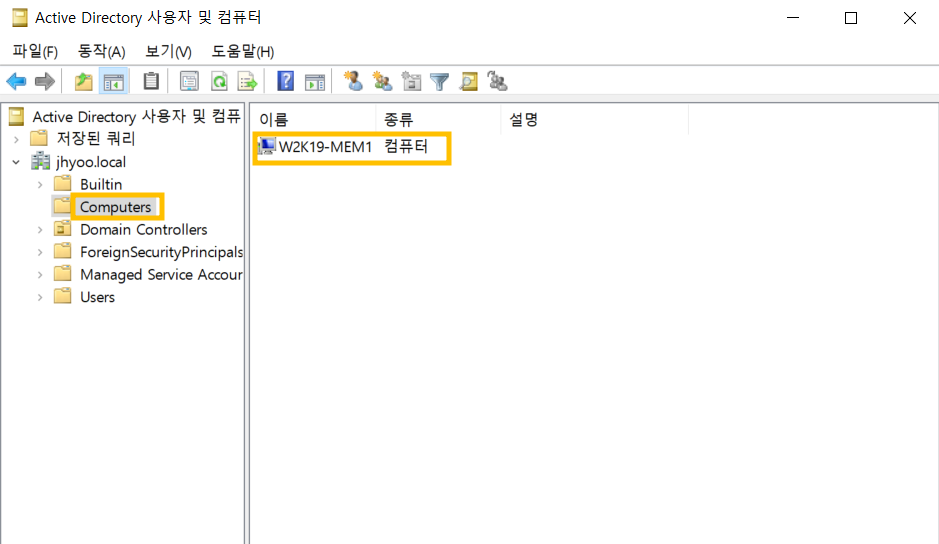The height and width of the screenshot is (544, 939).
Task: Expand the Managed Service Accounts node
Action: tap(40, 275)
